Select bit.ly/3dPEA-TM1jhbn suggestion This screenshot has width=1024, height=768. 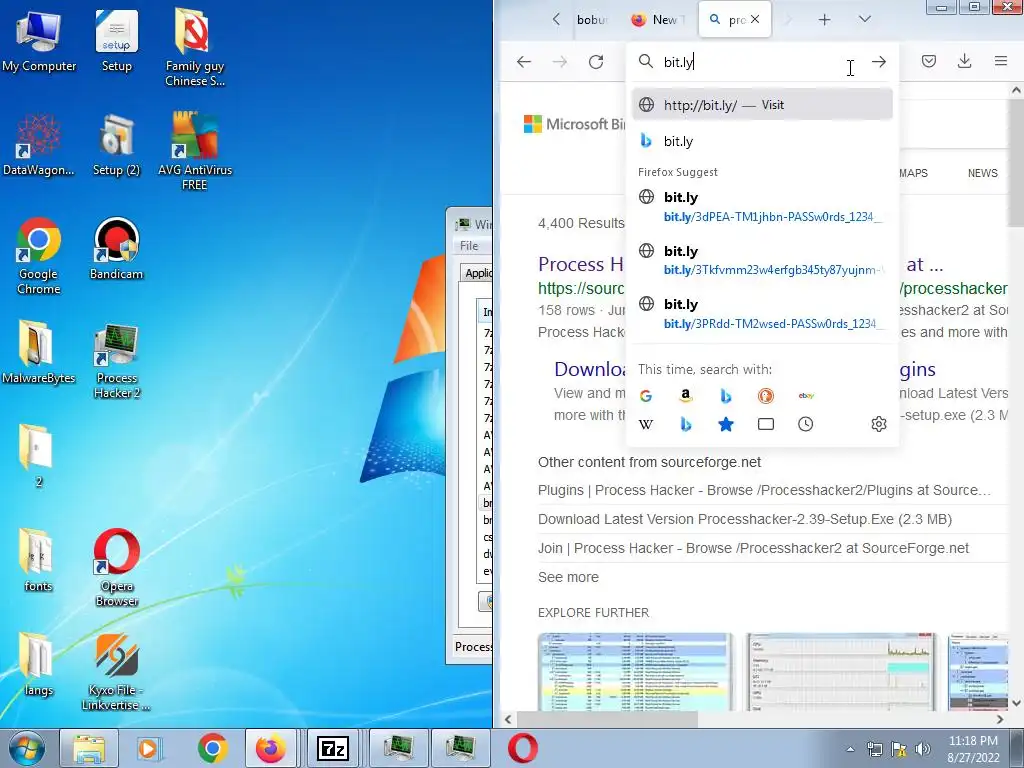(762, 206)
